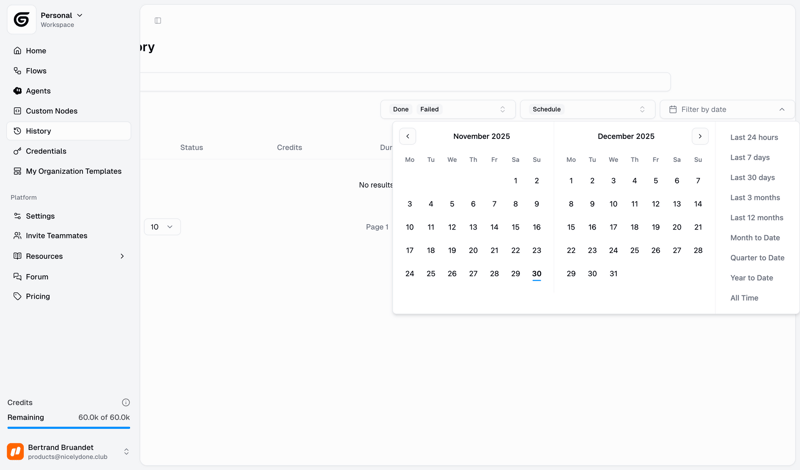Select December 25 in calendar

click(x=635, y=251)
